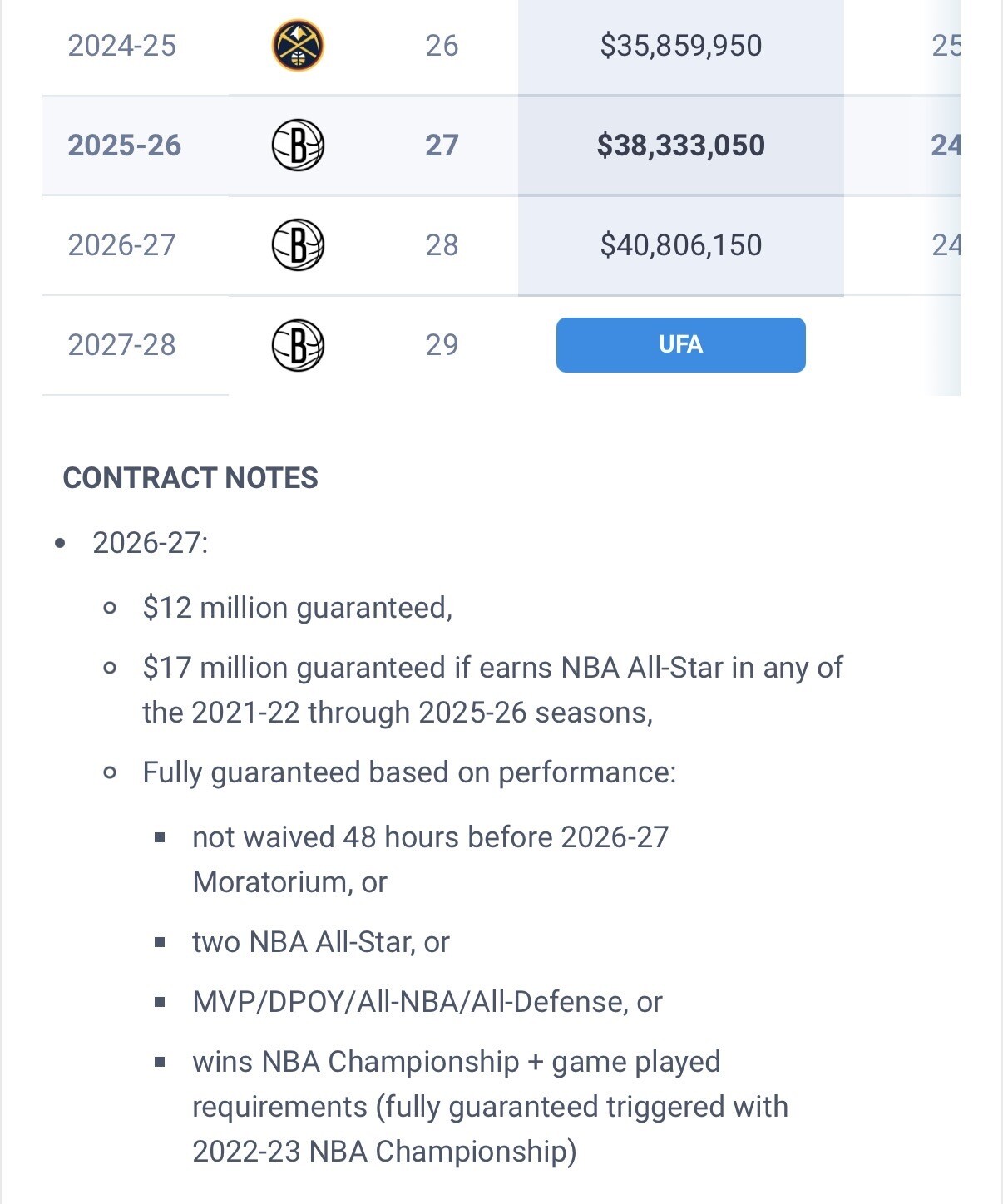Click the bold age 27 value
The width and height of the screenshot is (1003, 1204).
click(442, 146)
